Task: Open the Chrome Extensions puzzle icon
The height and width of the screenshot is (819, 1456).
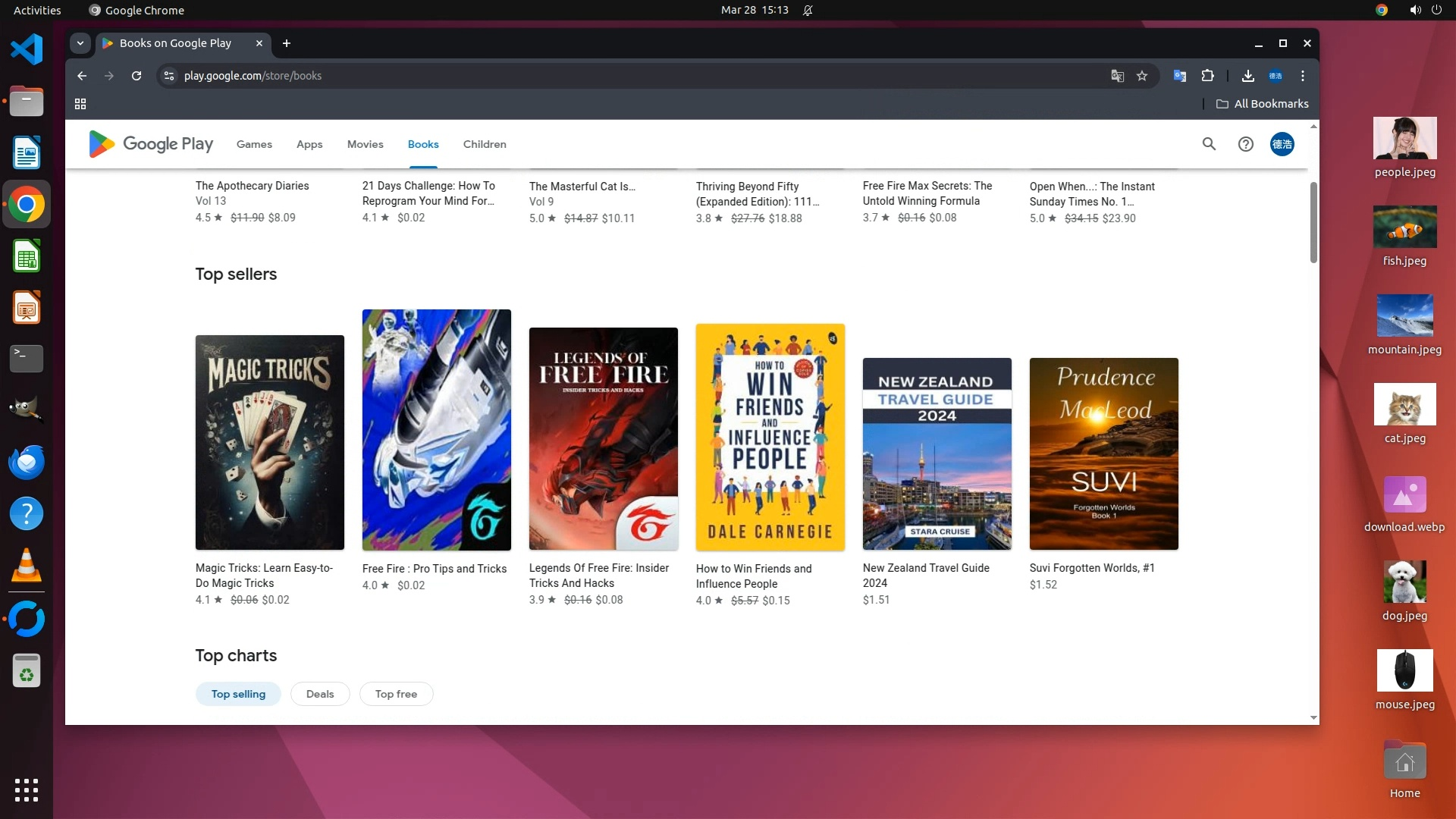Action: coord(1208,76)
